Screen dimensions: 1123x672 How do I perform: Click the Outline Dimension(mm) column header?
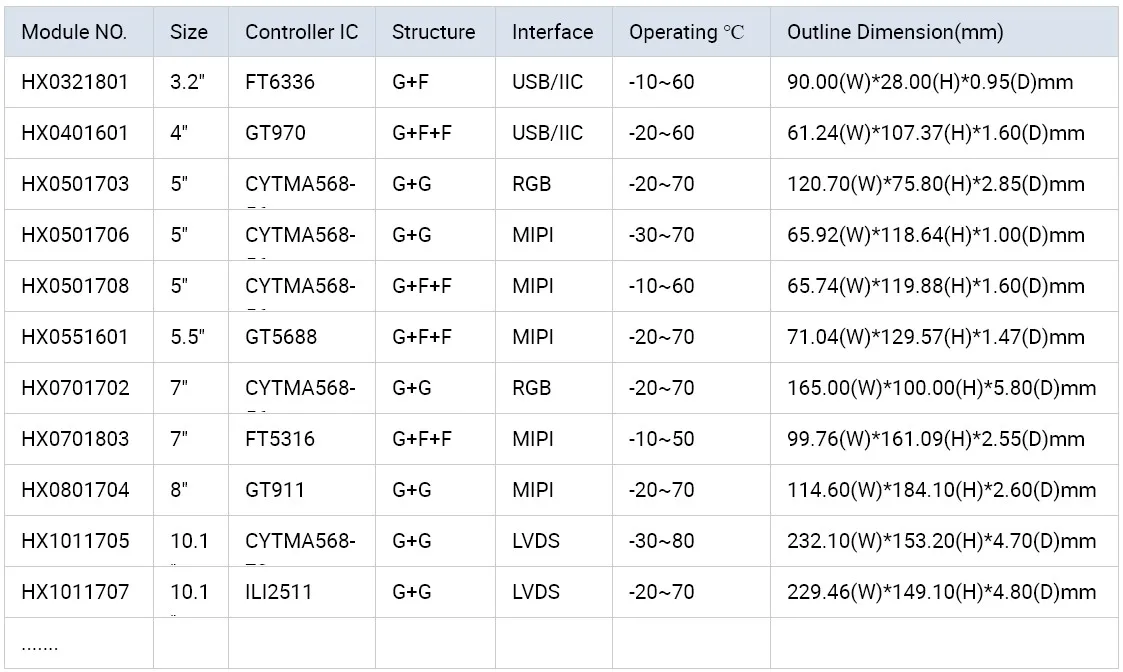pos(895,32)
